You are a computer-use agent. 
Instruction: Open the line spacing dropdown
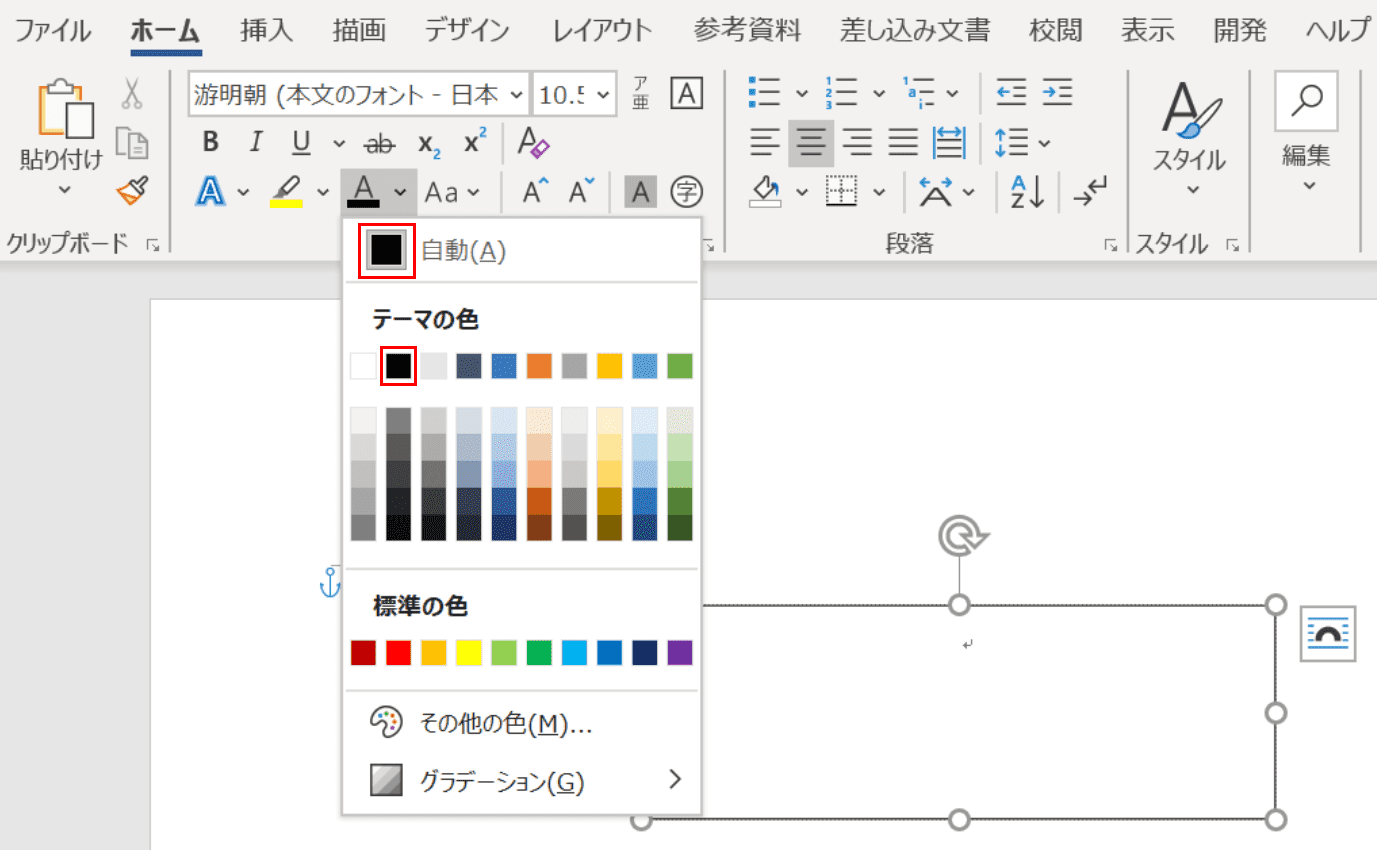(x=1044, y=143)
